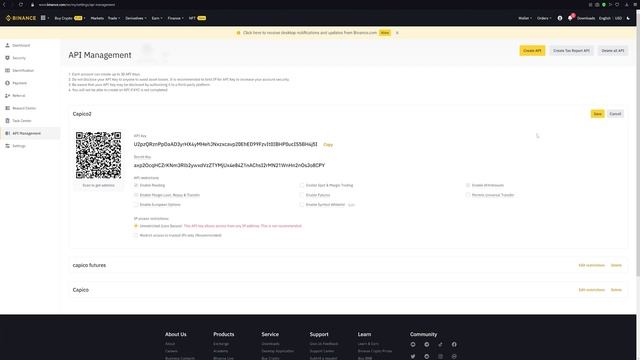Click the Twitter community icon in footer

(x=413, y=356)
